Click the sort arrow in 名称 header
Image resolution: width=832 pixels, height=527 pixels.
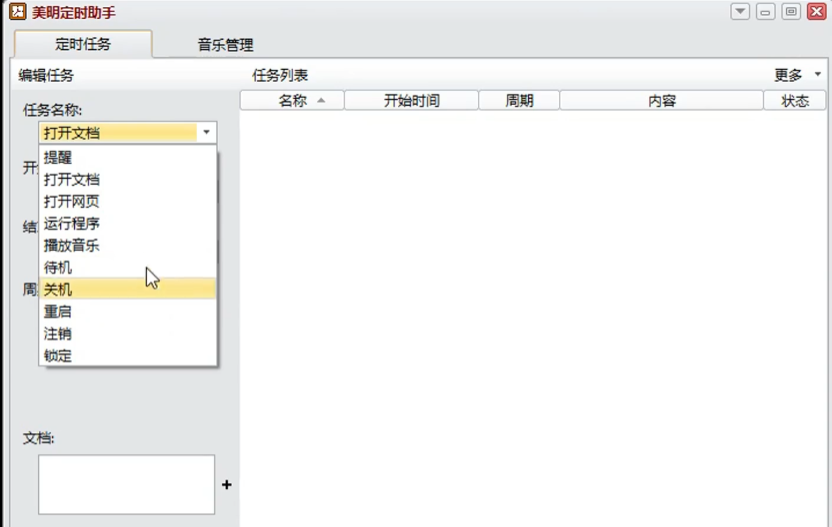[321, 100]
